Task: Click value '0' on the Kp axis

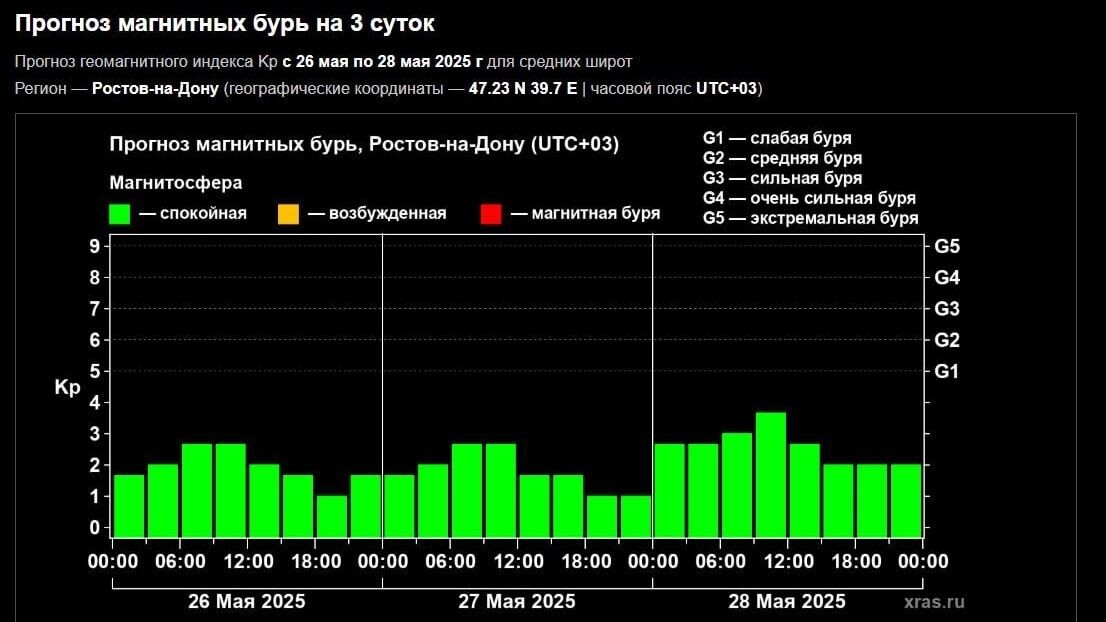Action: [x=95, y=528]
